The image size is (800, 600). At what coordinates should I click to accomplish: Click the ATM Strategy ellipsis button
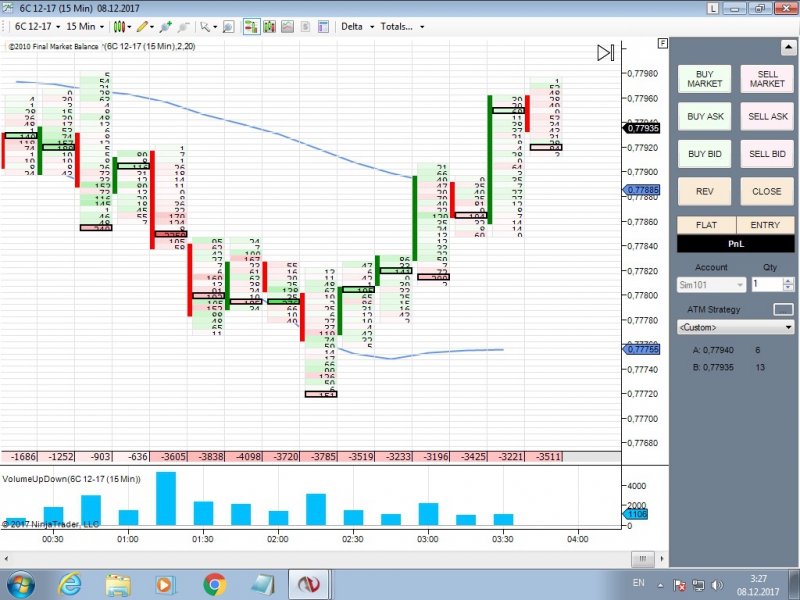pyautogui.click(x=783, y=309)
